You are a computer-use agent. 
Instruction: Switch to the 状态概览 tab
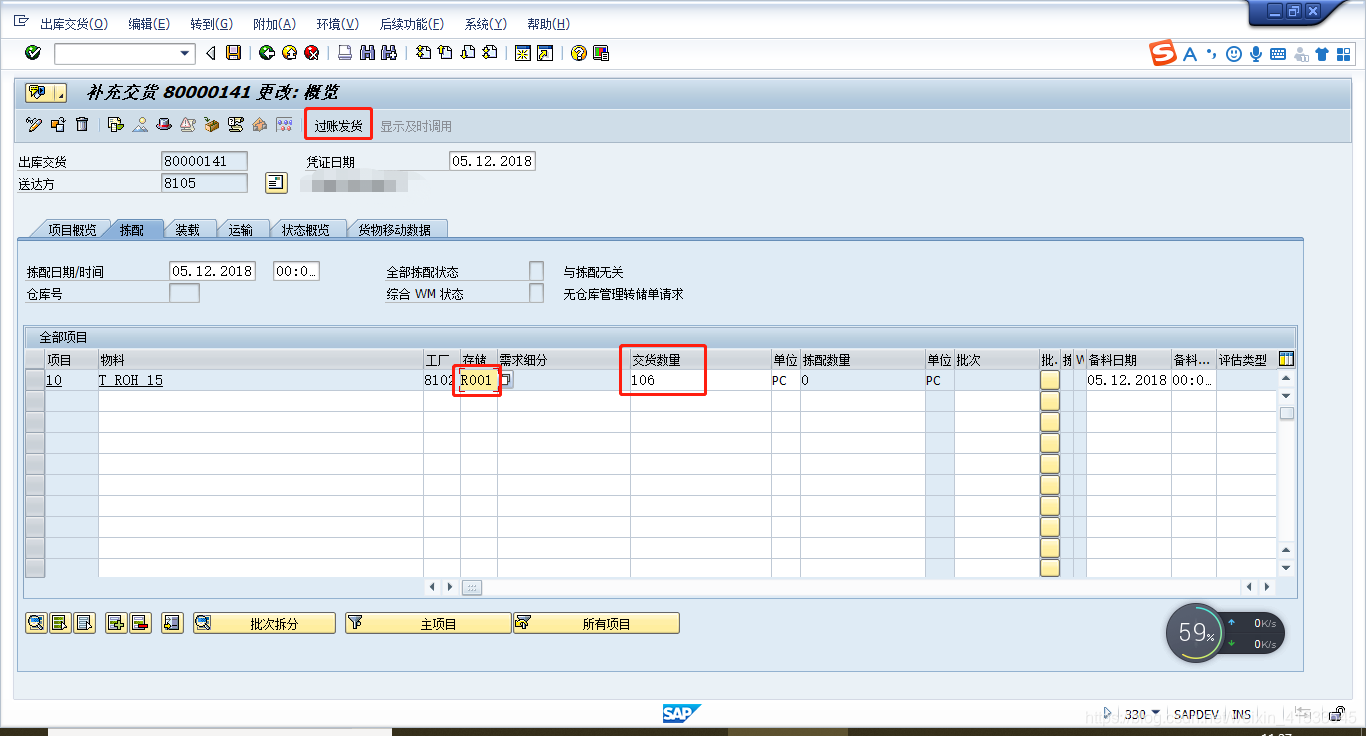coord(305,230)
